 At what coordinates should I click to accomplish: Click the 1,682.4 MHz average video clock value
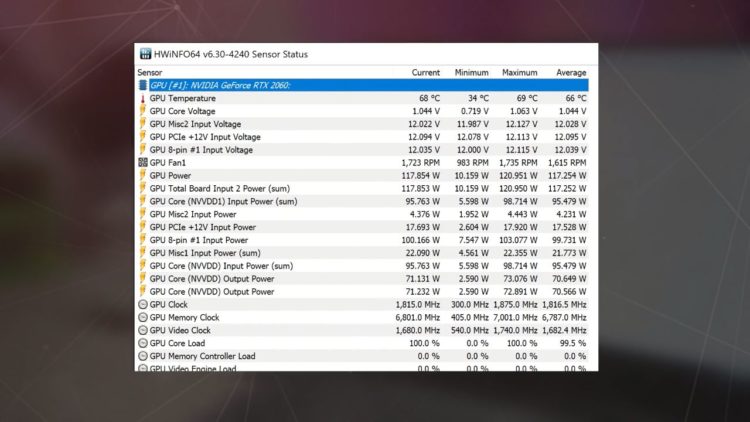pos(564,330)
